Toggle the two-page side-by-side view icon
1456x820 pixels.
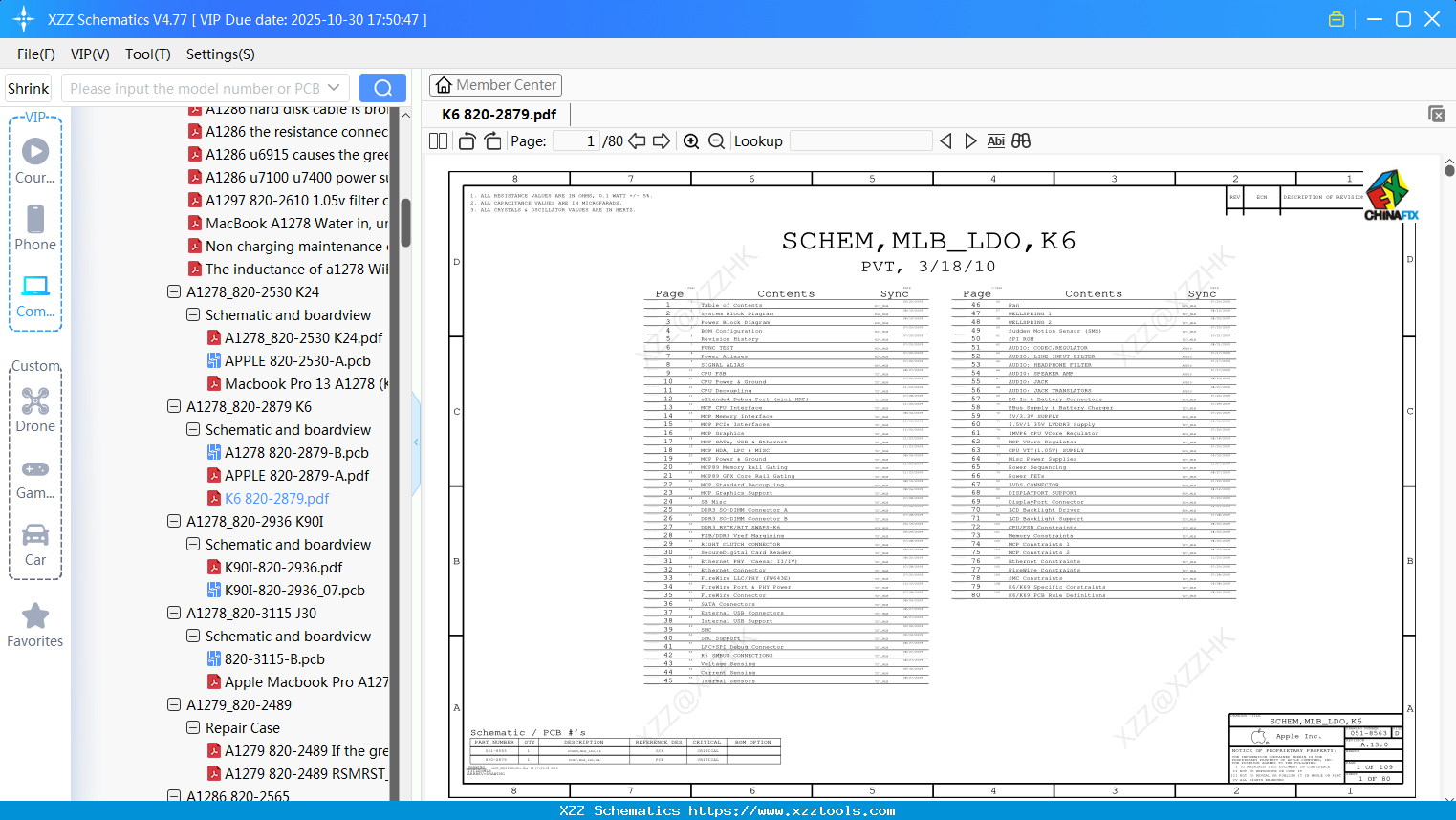(438, 141)
